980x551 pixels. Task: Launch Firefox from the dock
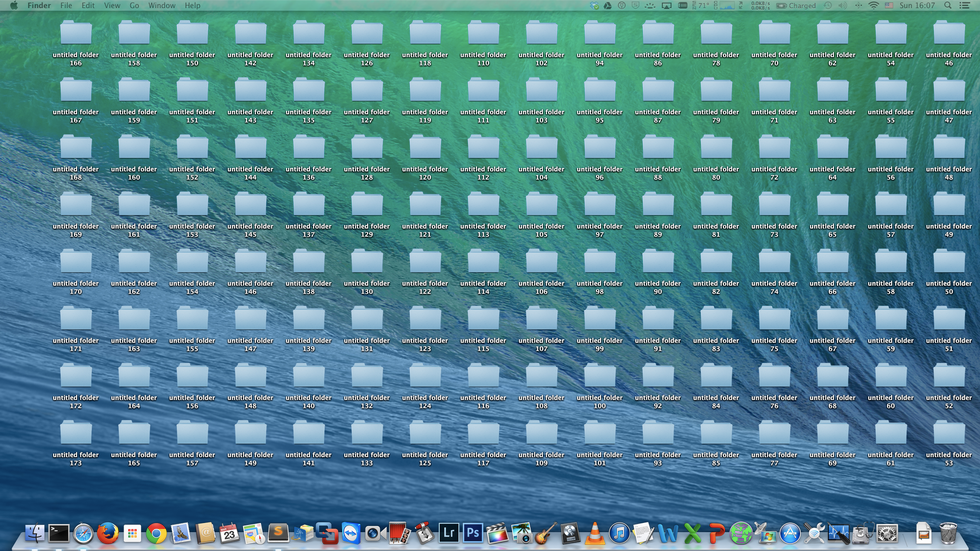tap(107, 533)
